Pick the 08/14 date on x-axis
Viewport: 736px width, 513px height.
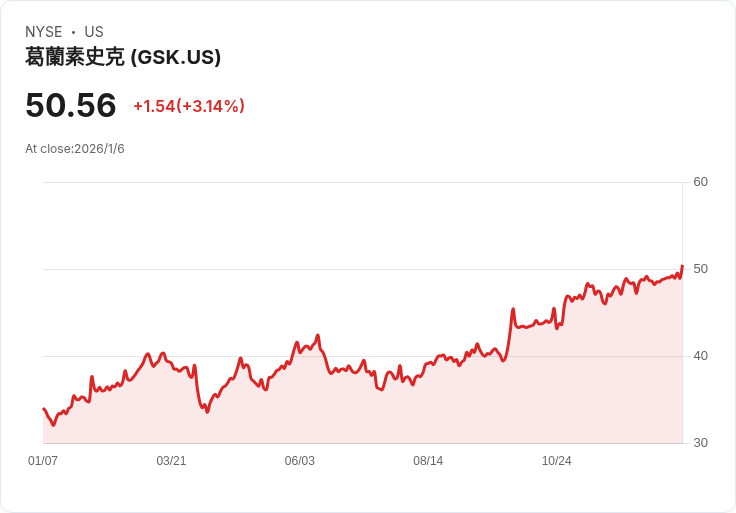[x=428, y=461]
